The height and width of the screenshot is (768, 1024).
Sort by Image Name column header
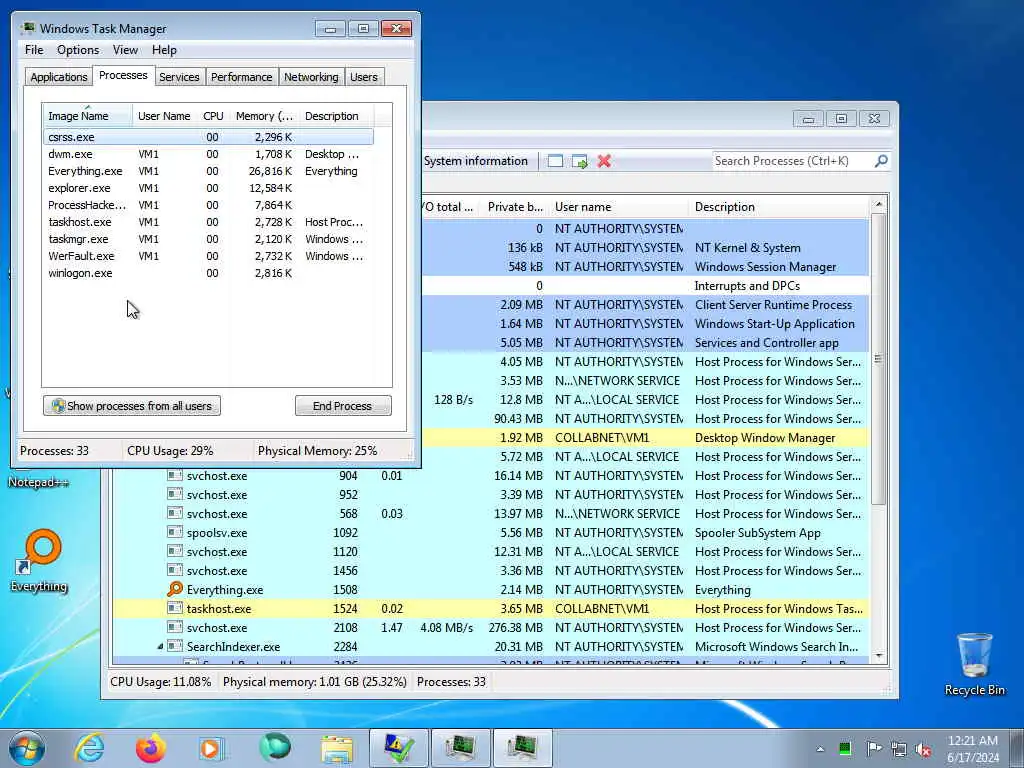[x=88, y=116]
